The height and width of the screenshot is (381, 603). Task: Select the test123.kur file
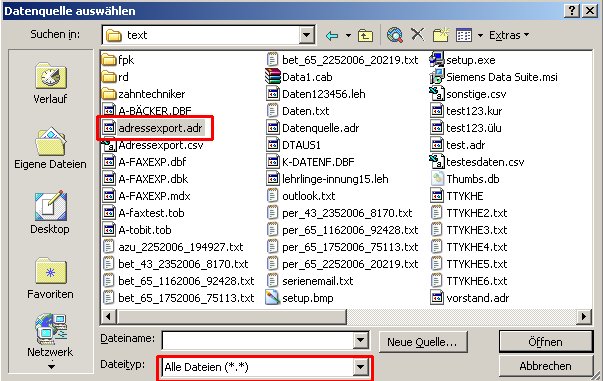(466, 111)
